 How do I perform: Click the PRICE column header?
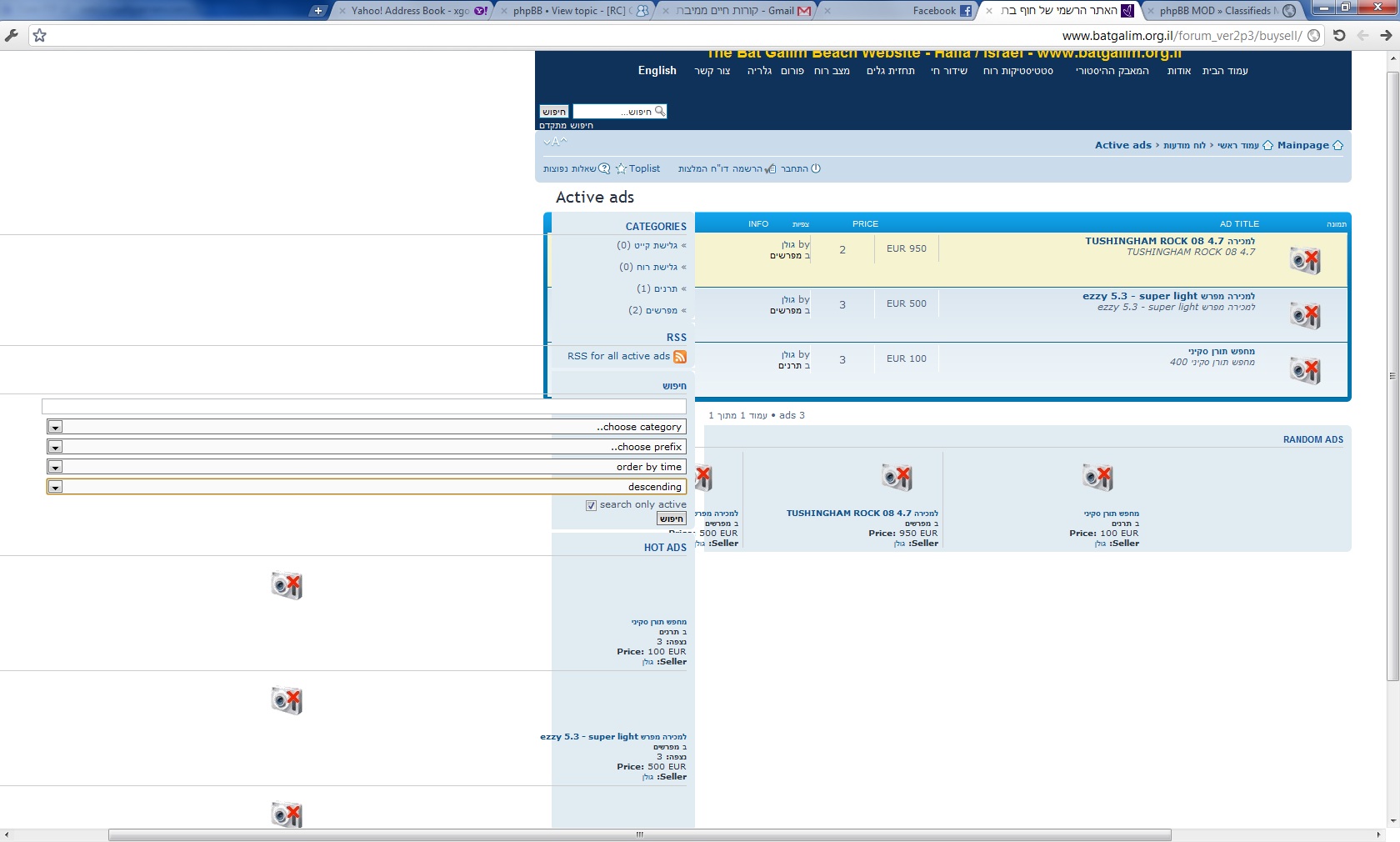click(865, 224)
